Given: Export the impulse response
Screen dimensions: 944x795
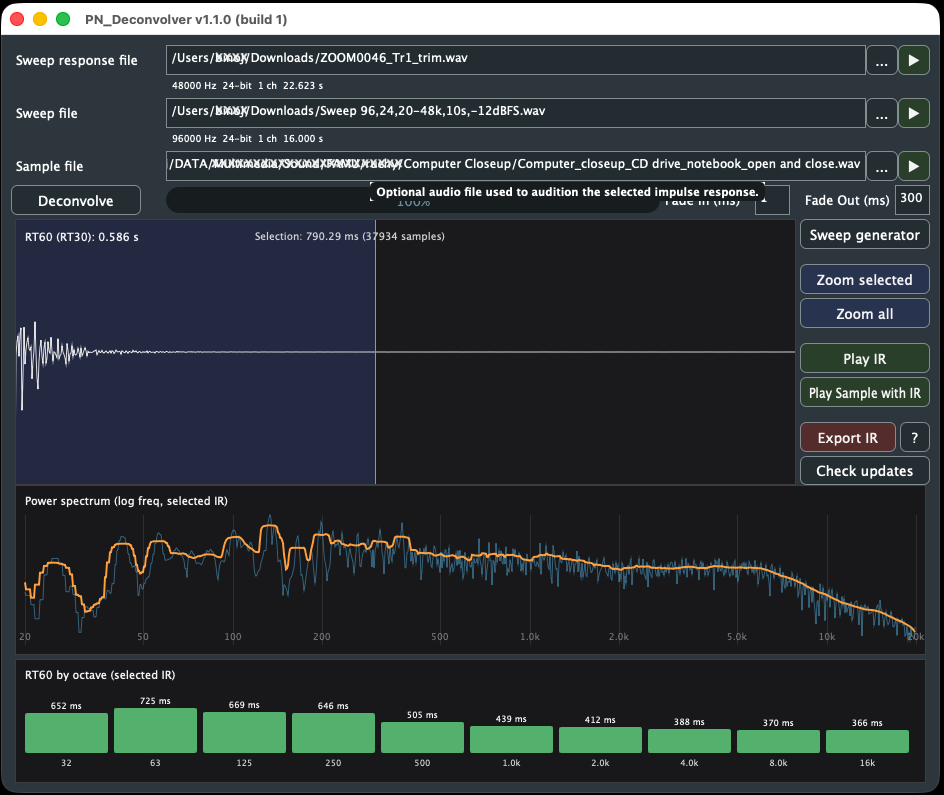Looking at the screenshot, I should [848, 438].
